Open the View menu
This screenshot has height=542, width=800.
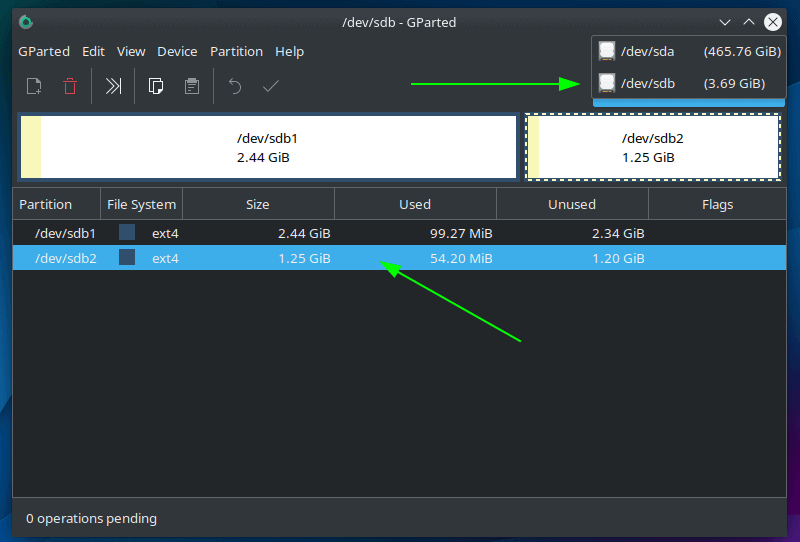131,51
